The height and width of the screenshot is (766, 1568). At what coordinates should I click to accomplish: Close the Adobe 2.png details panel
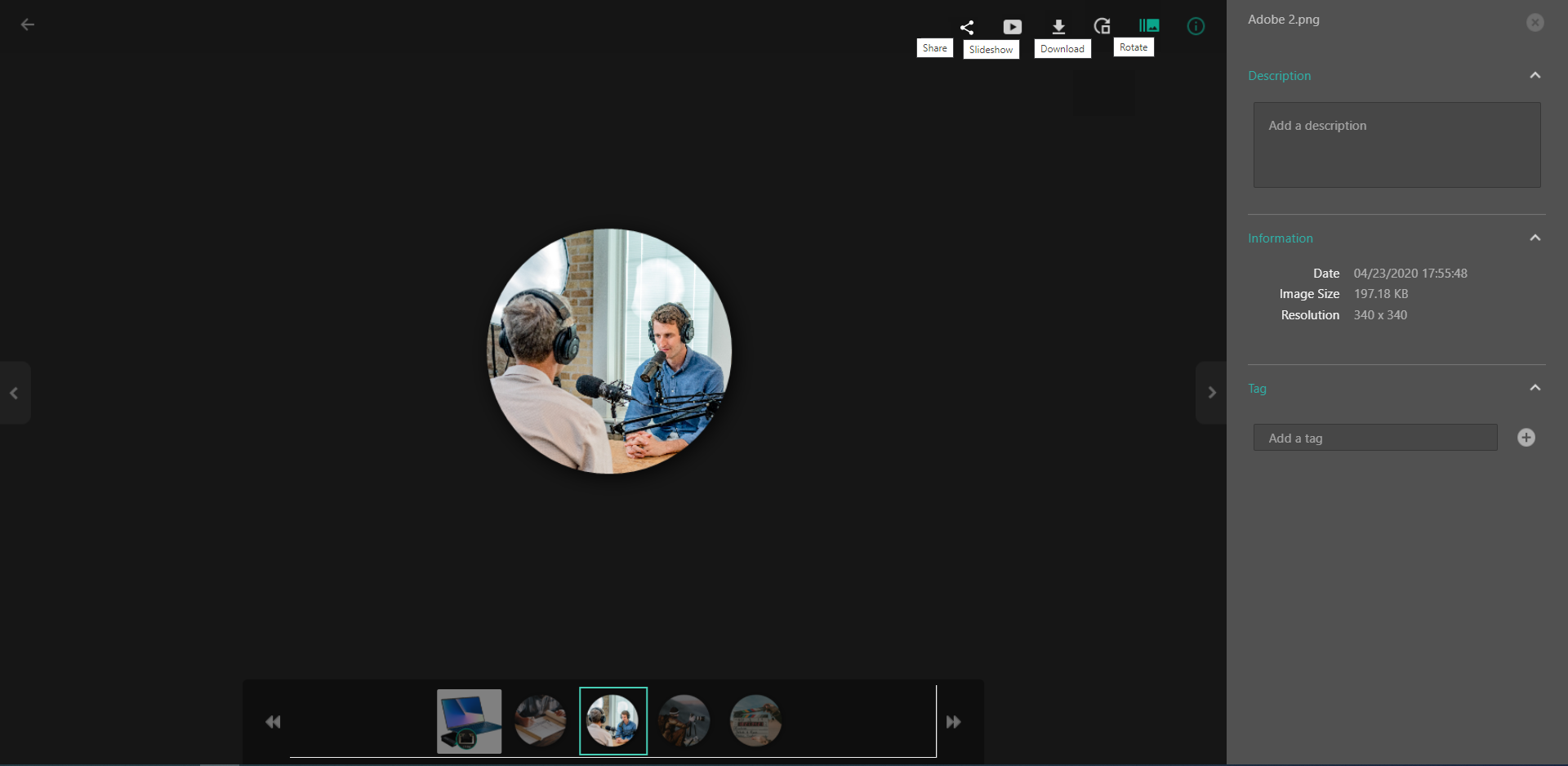1535,23
